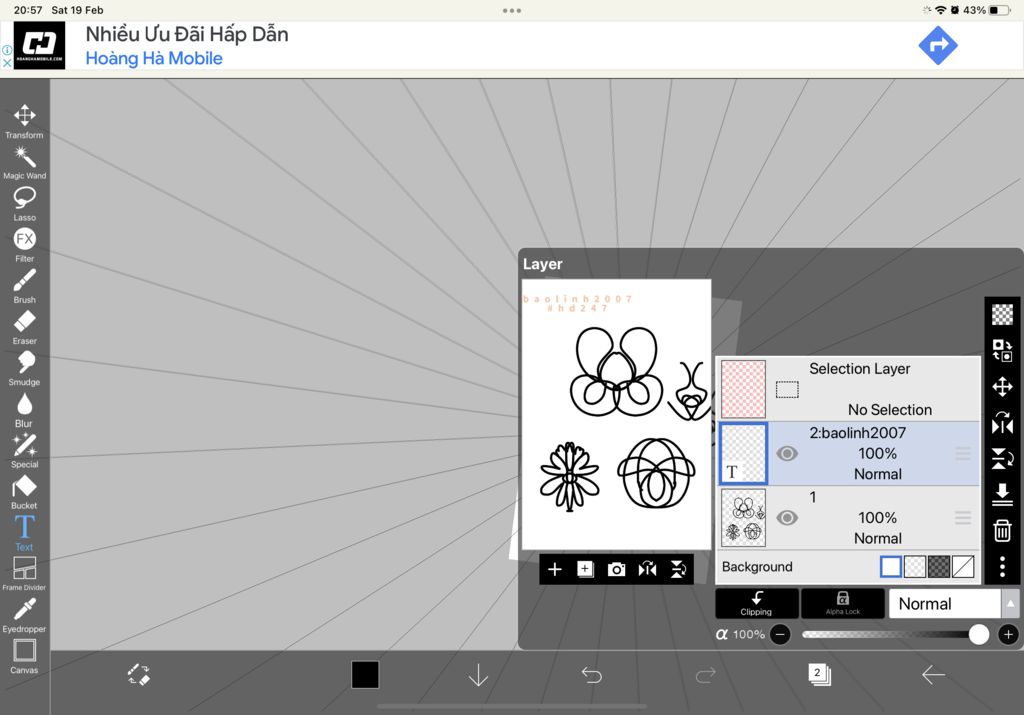
Task: Toggle Clipping for the layer
Action: coord(756,603)
